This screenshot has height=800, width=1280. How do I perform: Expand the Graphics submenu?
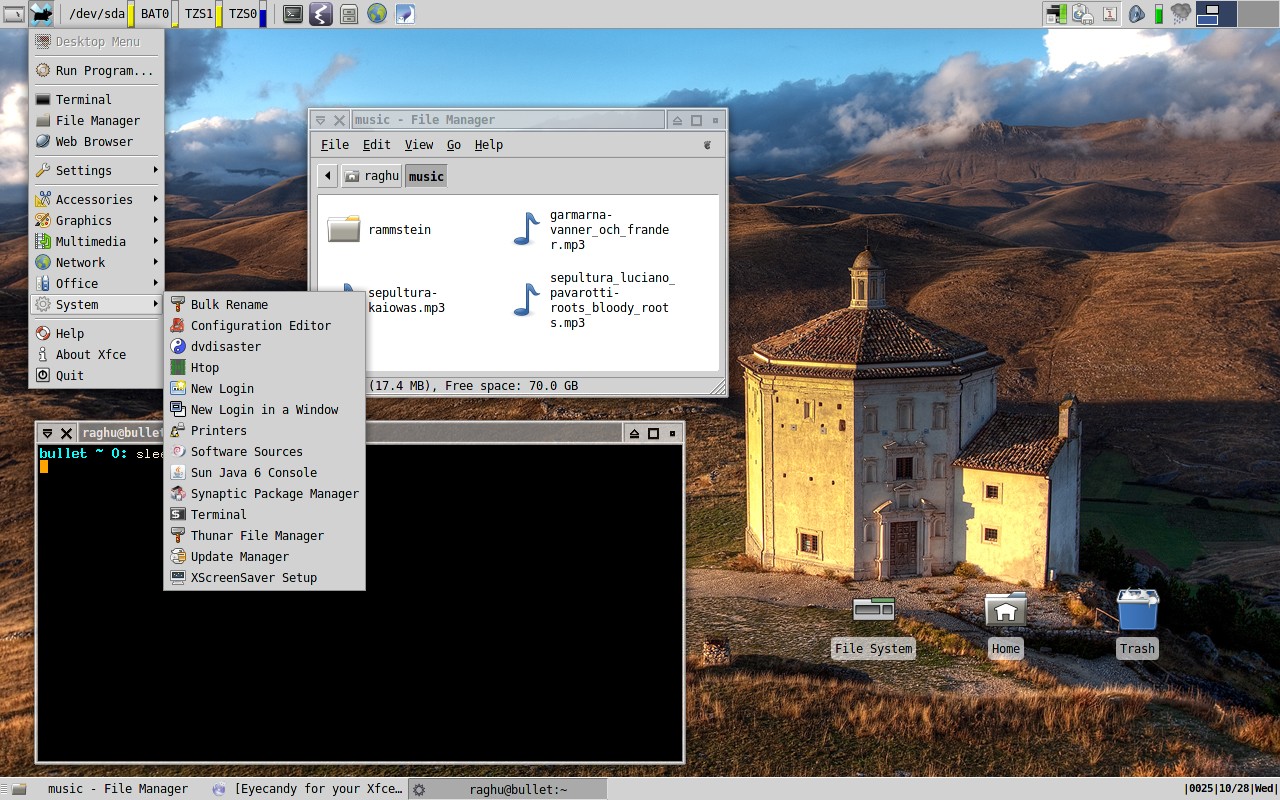pos(96,221)
